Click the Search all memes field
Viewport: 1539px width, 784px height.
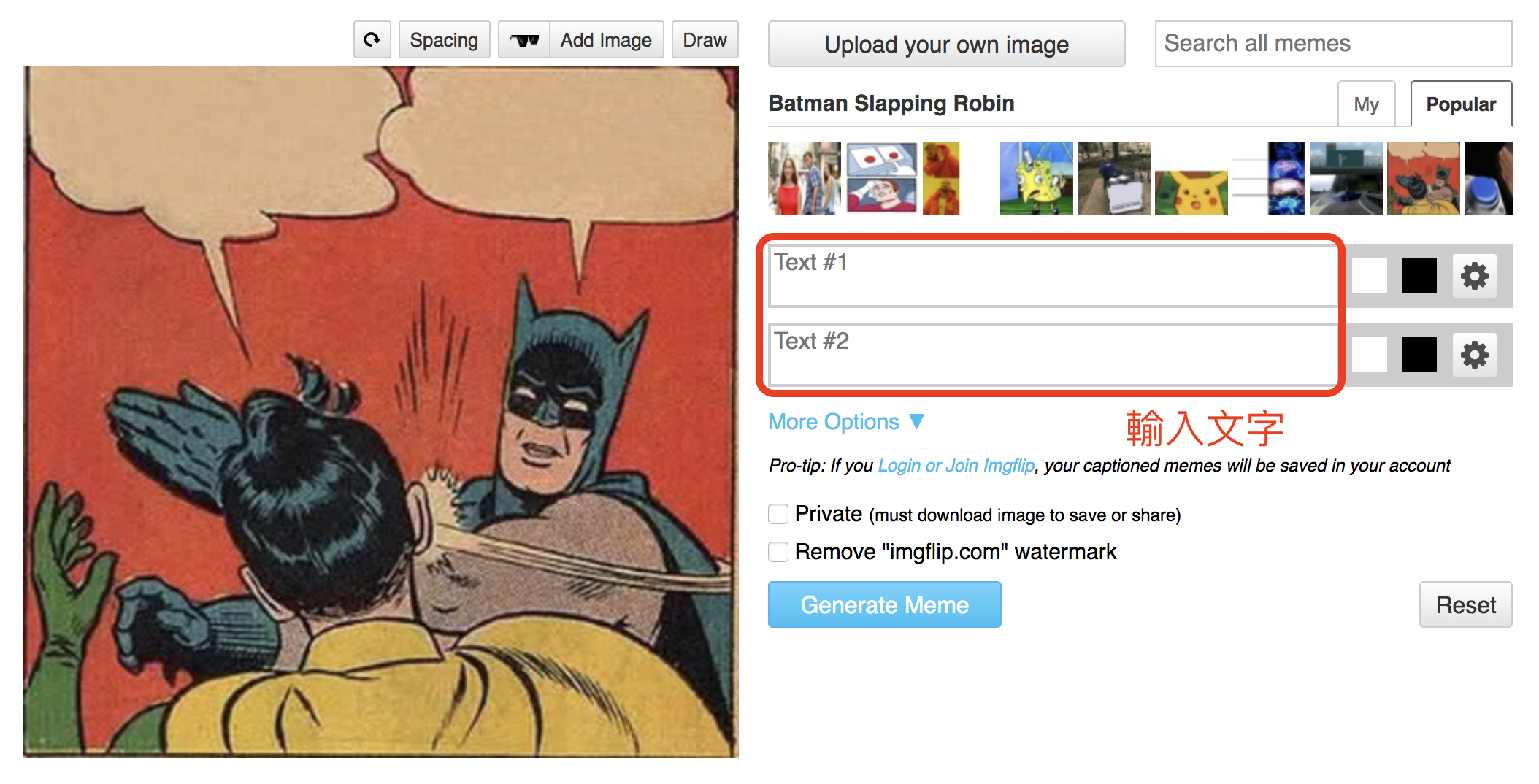tap(1332, 44)
